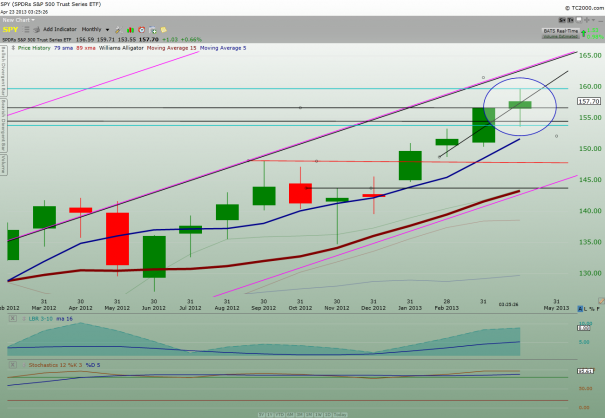Close the LBR 3-10 indicator pane
605x418 pixels.
[x=13, y=318]
